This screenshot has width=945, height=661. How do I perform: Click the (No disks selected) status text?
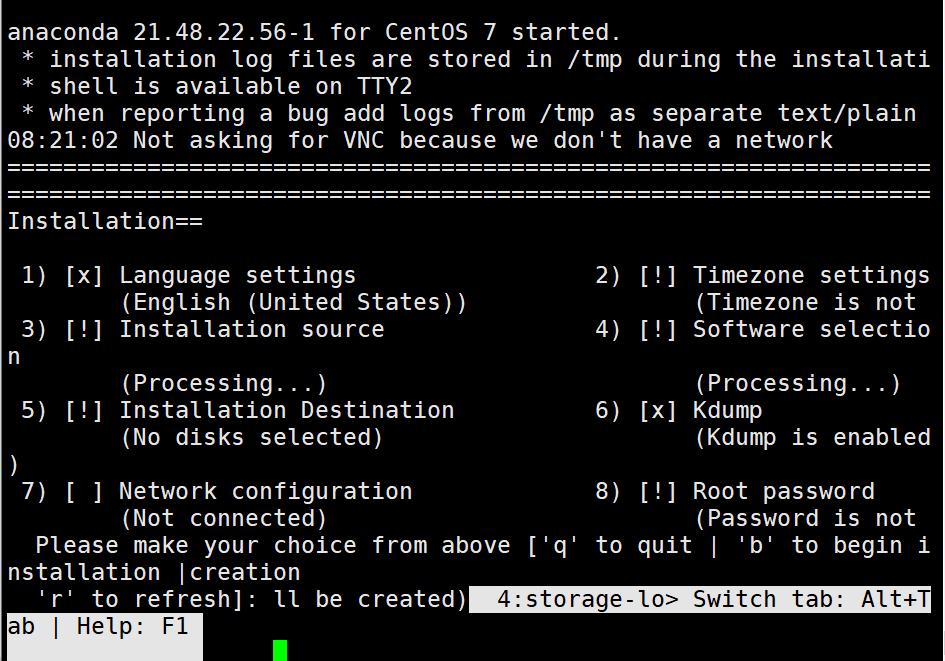(x=251, y=438)
